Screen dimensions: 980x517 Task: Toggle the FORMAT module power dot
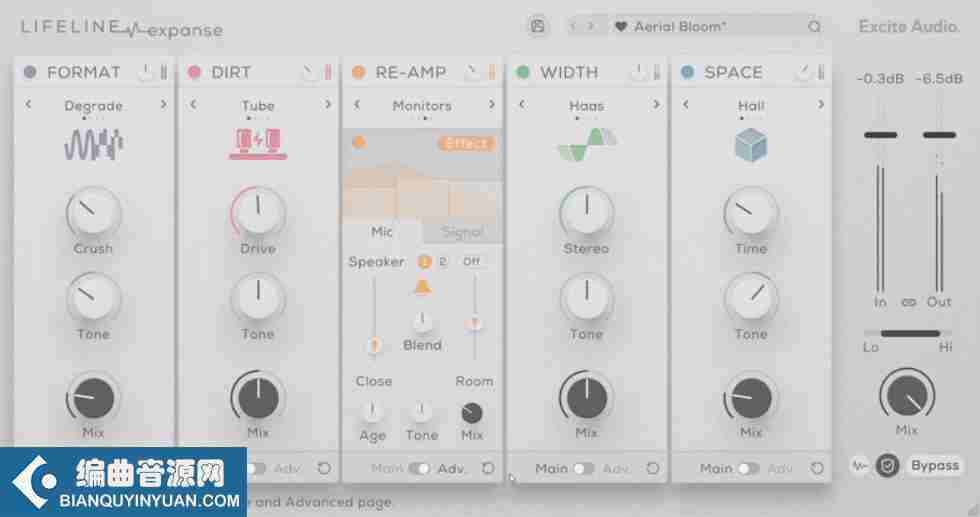tap(29, 73)
